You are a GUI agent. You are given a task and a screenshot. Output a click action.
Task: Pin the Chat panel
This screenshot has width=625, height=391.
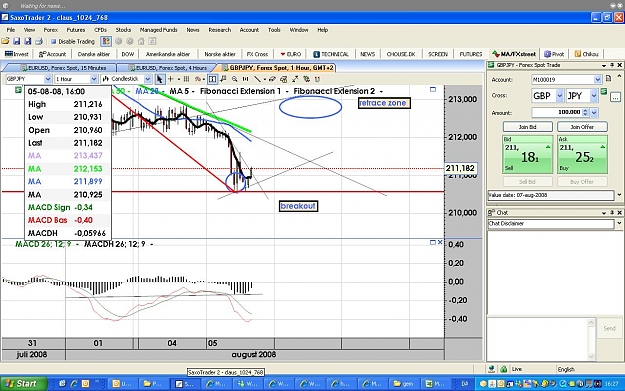[612, 212]
